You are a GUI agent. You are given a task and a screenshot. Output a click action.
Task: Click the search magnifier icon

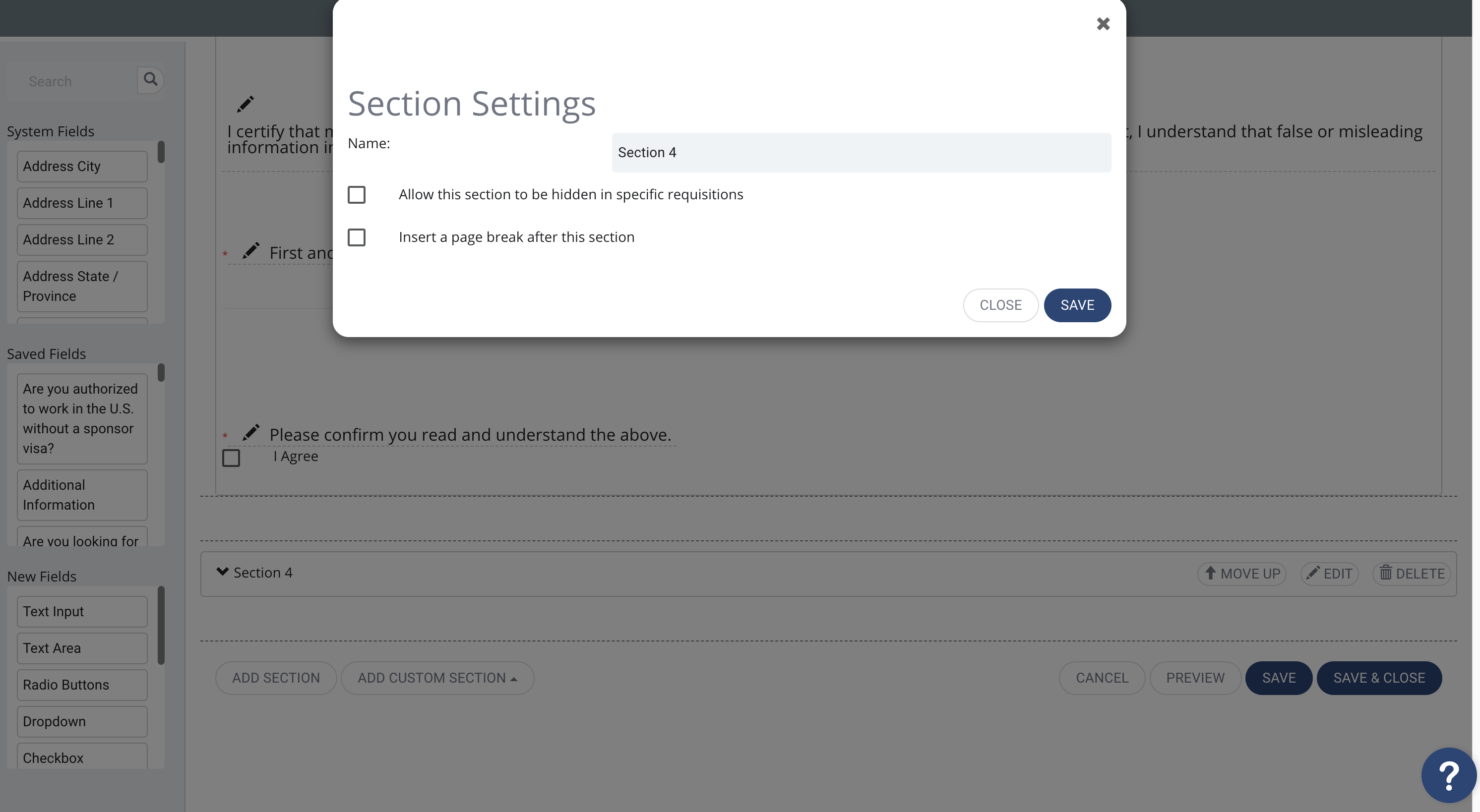[x=150, y=79]
